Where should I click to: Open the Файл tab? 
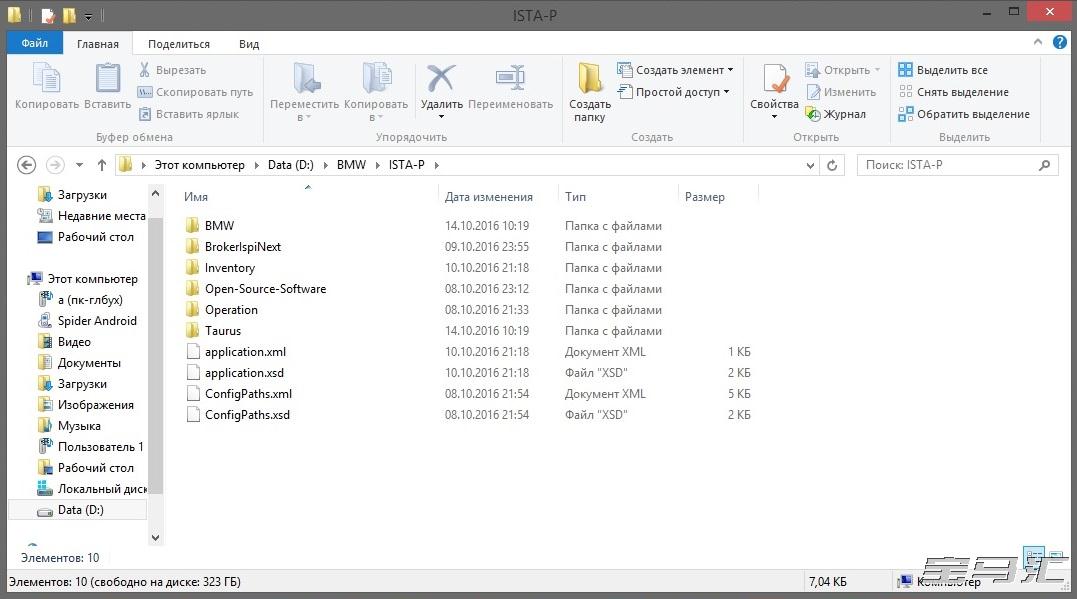(x=34, y=43)
